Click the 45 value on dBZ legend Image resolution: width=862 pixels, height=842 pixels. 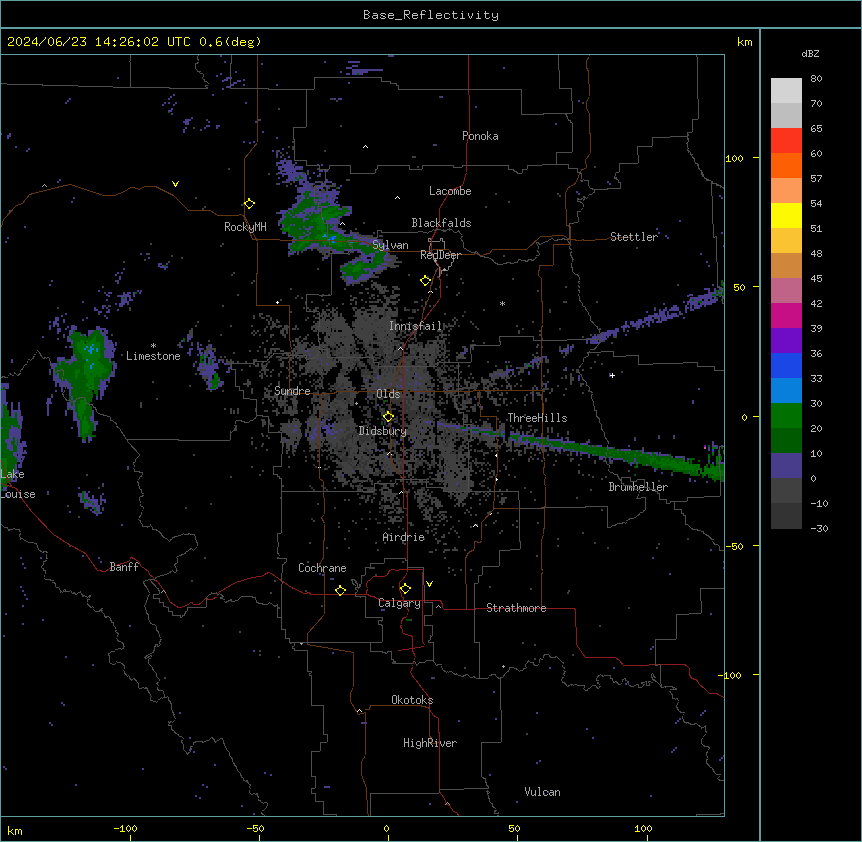click(816, 279)
